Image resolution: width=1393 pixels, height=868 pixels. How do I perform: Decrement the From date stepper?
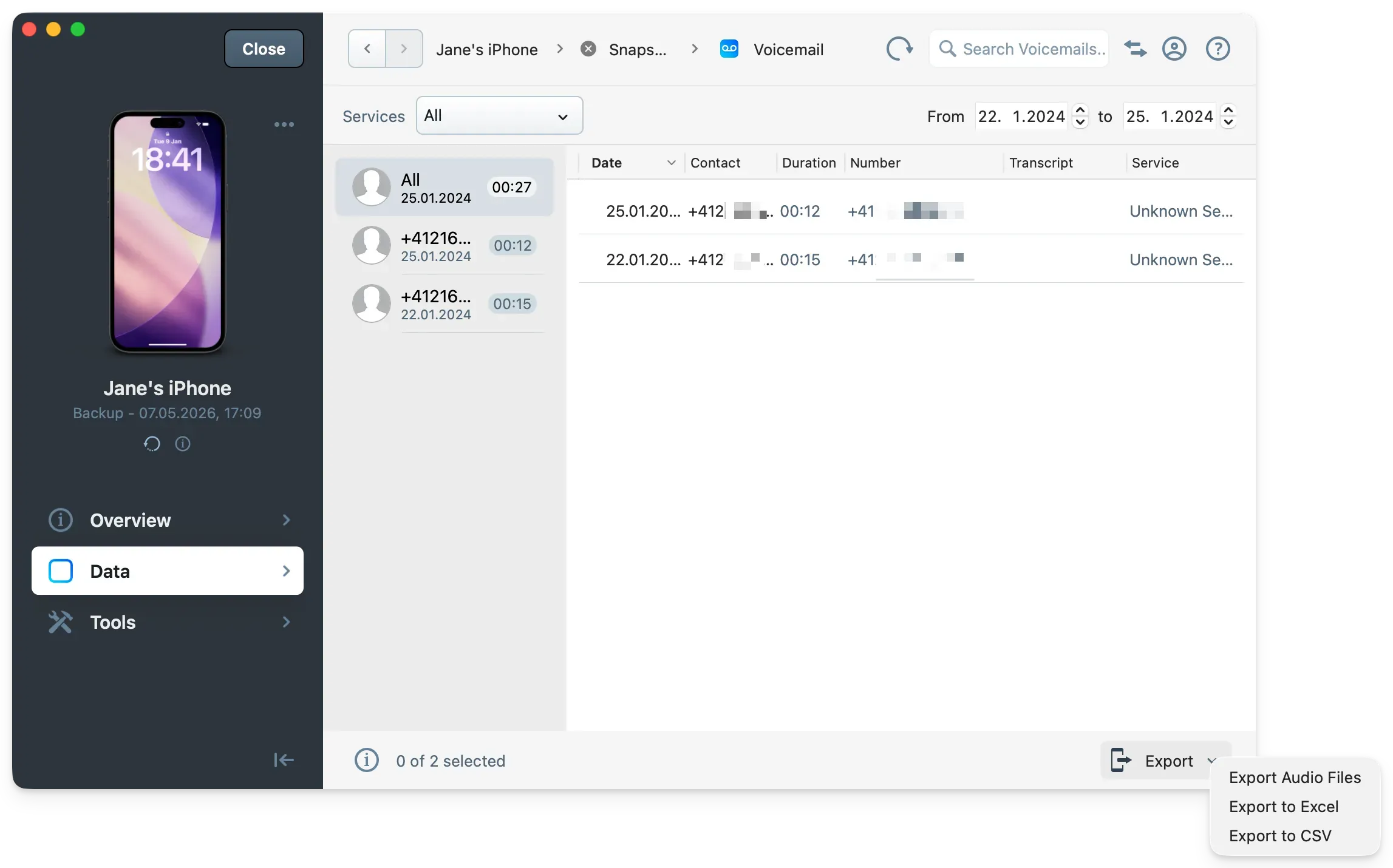(1080, 122)
